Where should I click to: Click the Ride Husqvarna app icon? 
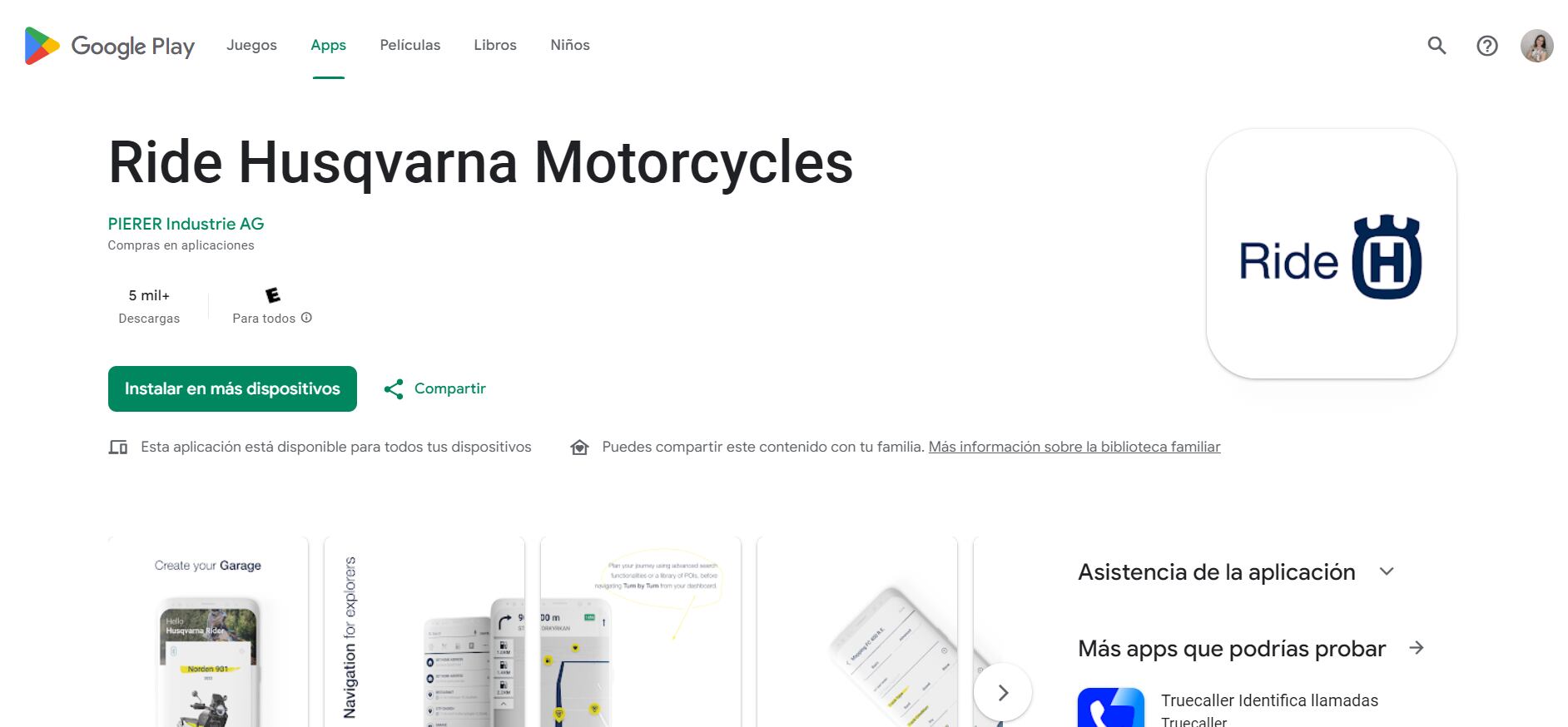tap(1331, 254)
